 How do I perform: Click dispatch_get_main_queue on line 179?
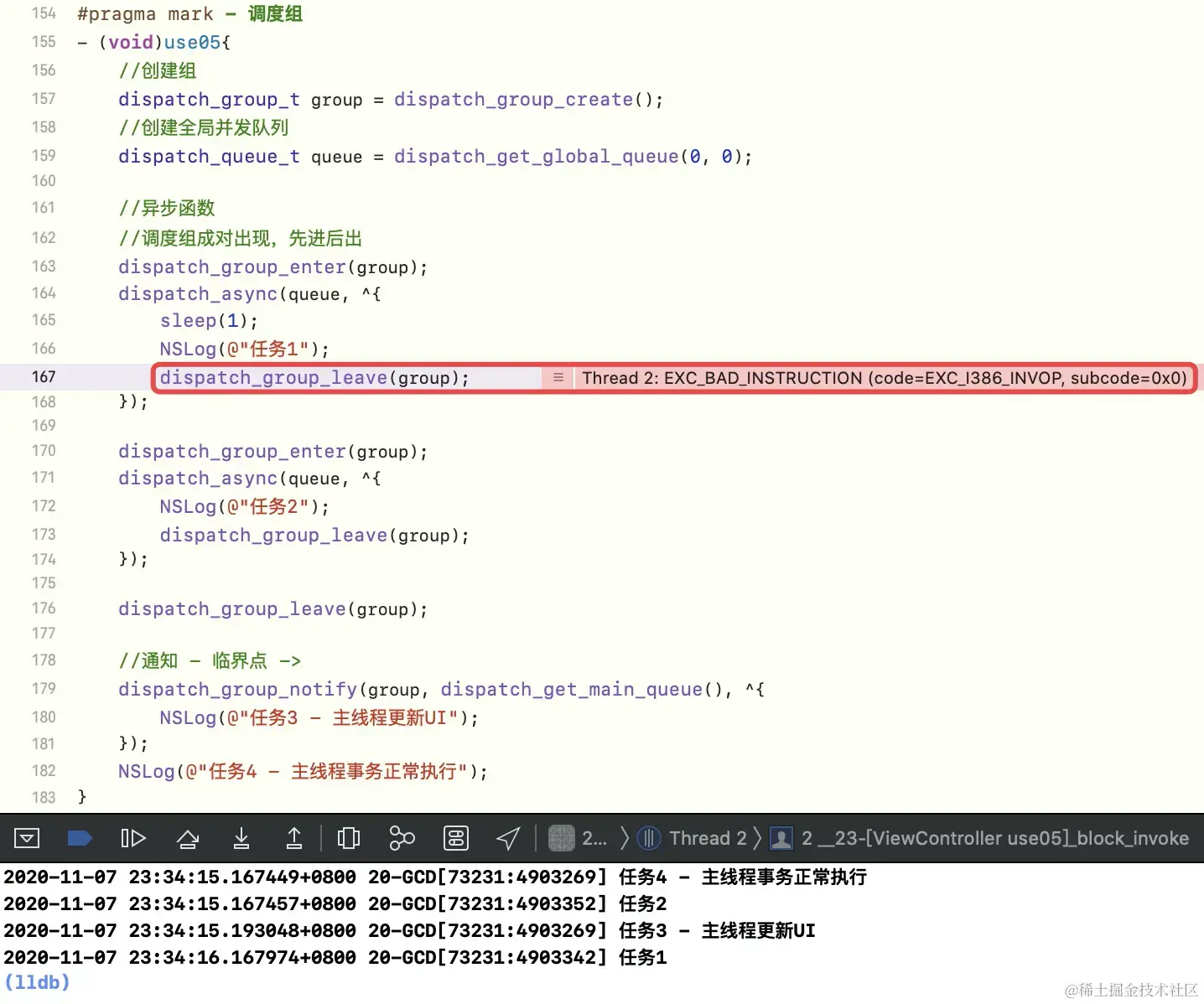click(x=572, y=690)
